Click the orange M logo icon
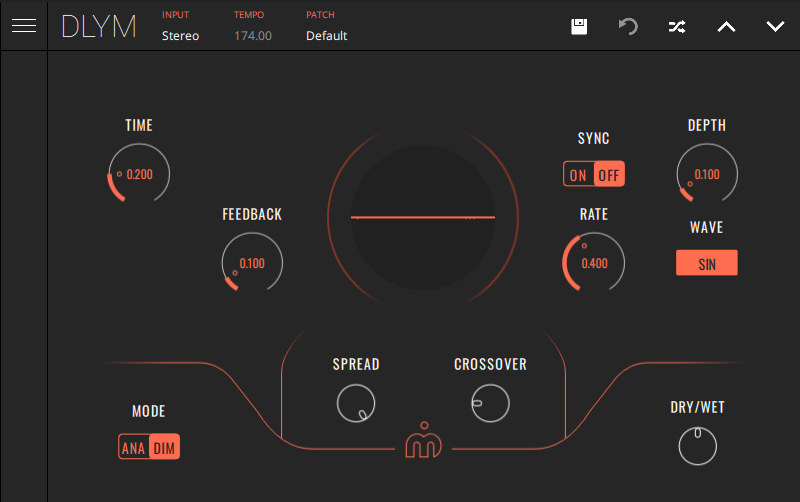The height and width of the screenshot is (502, 800). [x=423, y=443]
